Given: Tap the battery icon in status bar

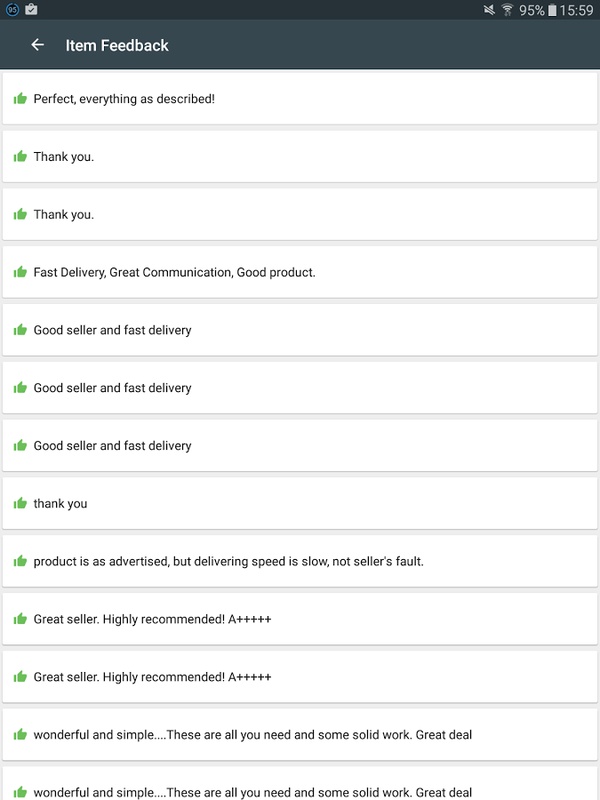Looking at the screenshot, I should [x=552, y=10].
